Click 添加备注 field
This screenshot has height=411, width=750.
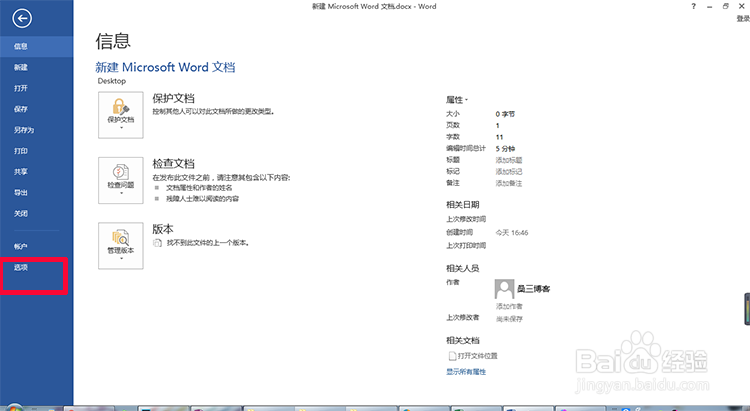(x=509, y=183)
